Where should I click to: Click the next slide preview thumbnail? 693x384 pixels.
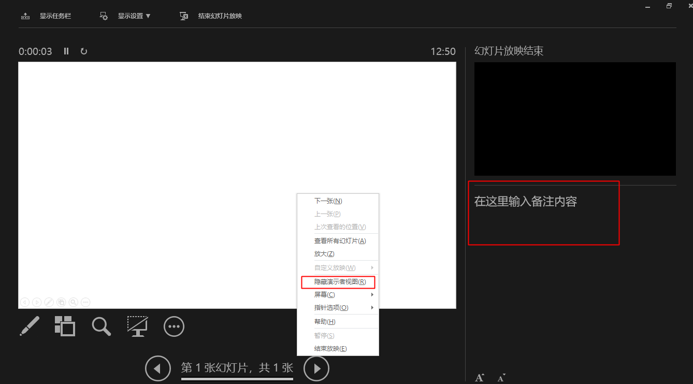tap(575, 119)
